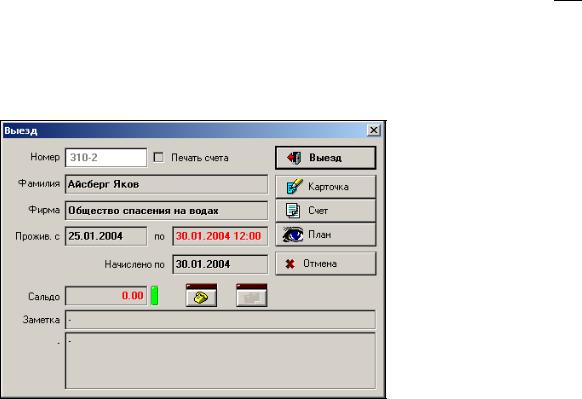Viewport: 582px width, 399px height.
Task: Click the eye icon on План
Action: click(293, 235)
